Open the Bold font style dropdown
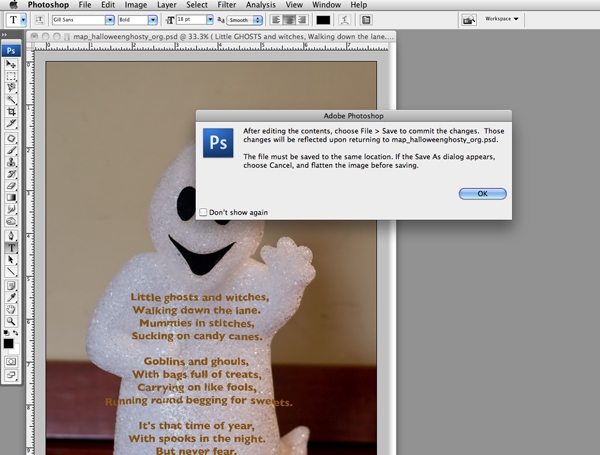 tap(153, 20)
